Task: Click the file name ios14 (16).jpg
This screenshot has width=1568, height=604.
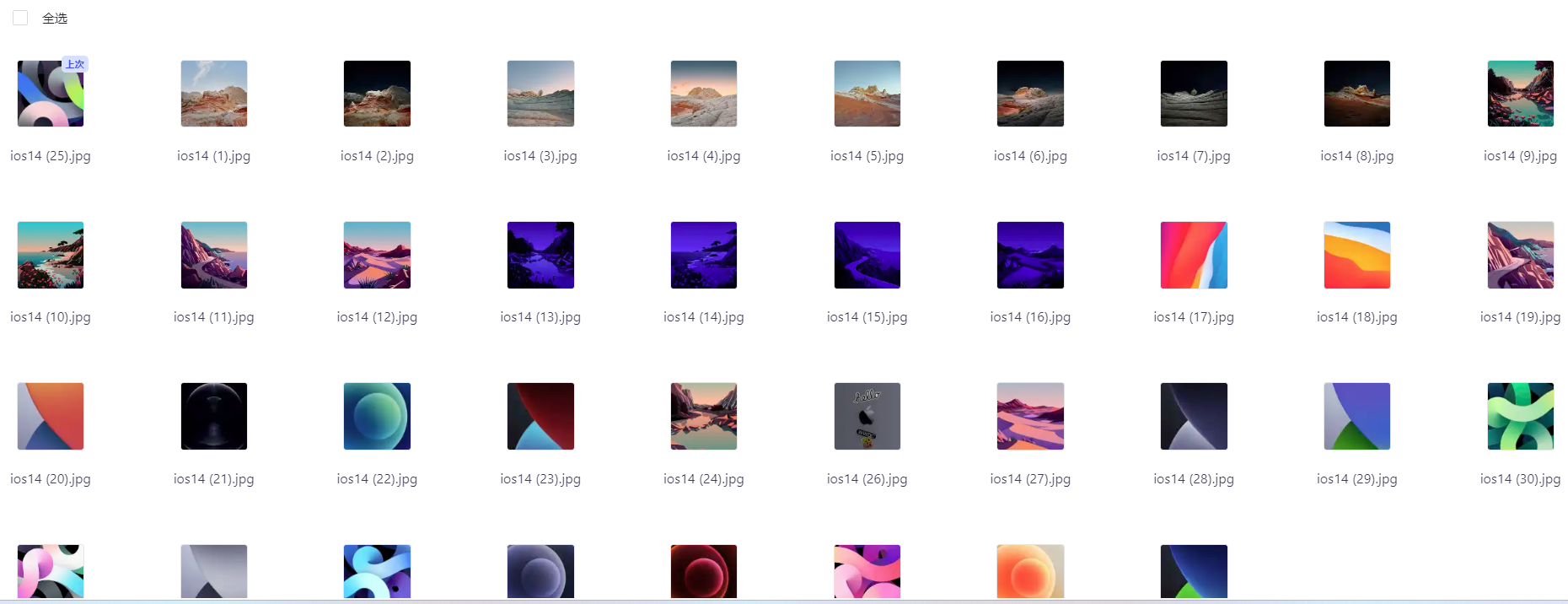Action: point(1030,317)
